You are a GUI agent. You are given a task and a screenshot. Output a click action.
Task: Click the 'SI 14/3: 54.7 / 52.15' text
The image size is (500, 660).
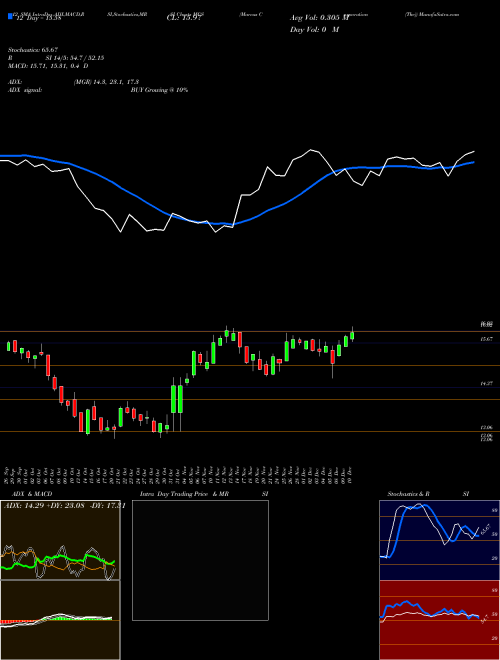point(75,58)
